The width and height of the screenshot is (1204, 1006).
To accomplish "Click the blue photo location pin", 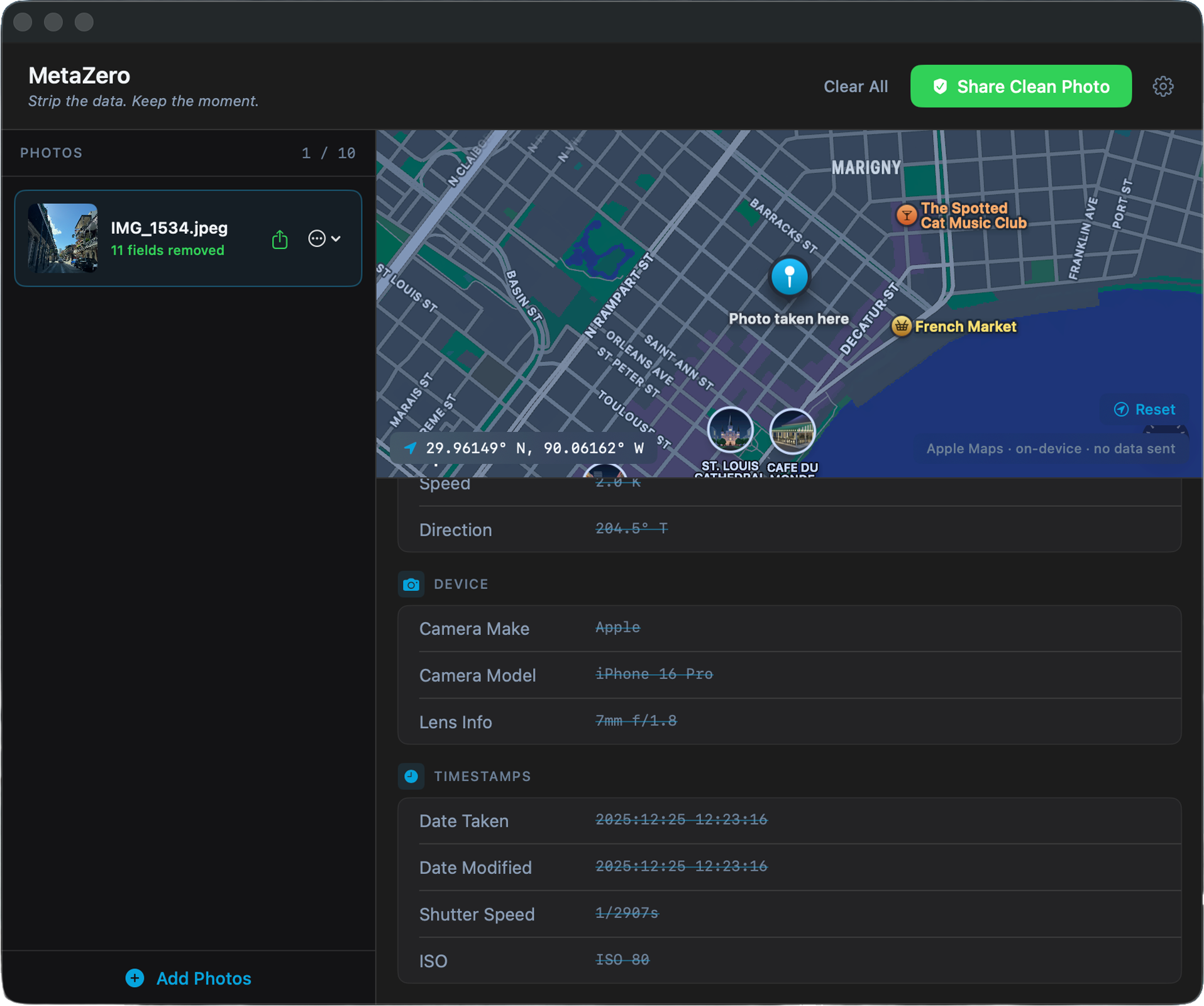I will coord(789,277).
